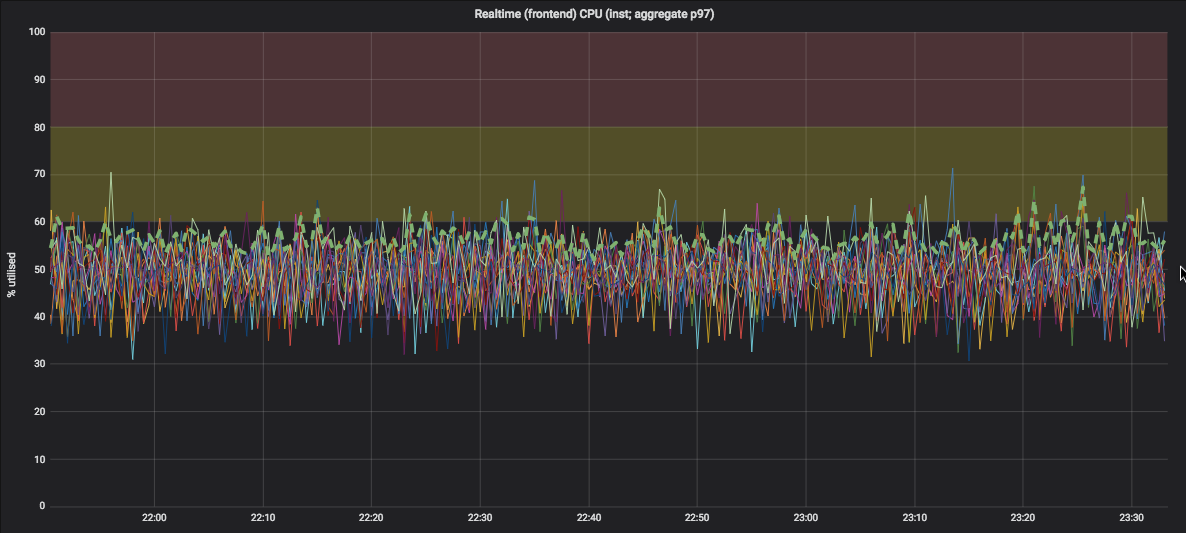Click the 22:30 time axis label
Screen dimensions: 1186x533
pyautogui.click(x=480, y=518)
